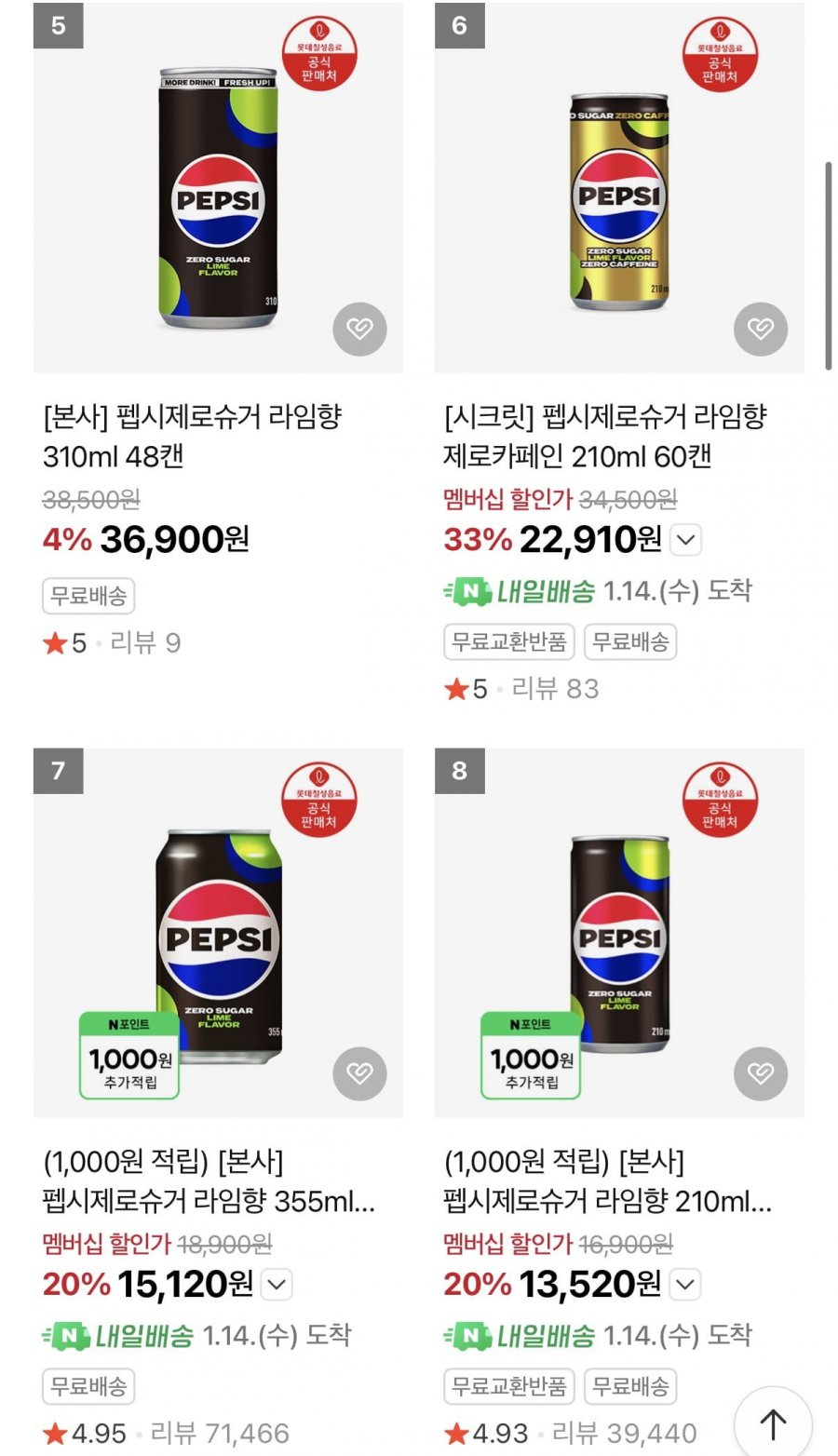The height and width of the screenshot is (1456, 838).
Task: Click official seller badge on item 5
Action: coord(319,55)
